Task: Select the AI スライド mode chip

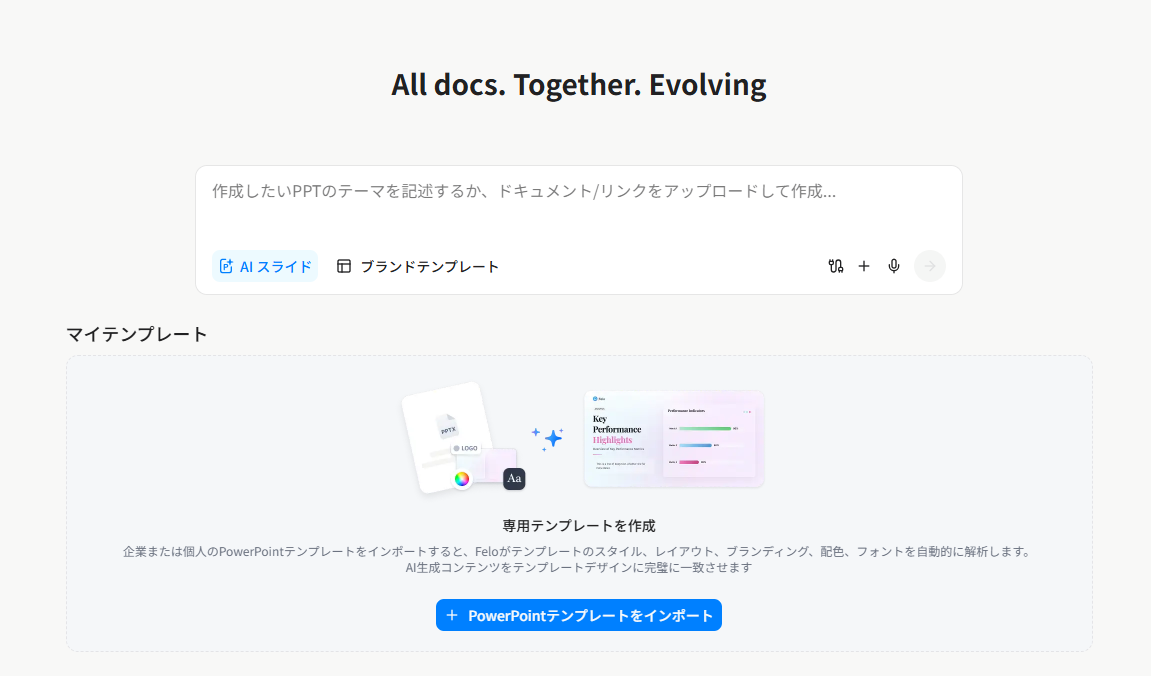Action: pos(264,266)
